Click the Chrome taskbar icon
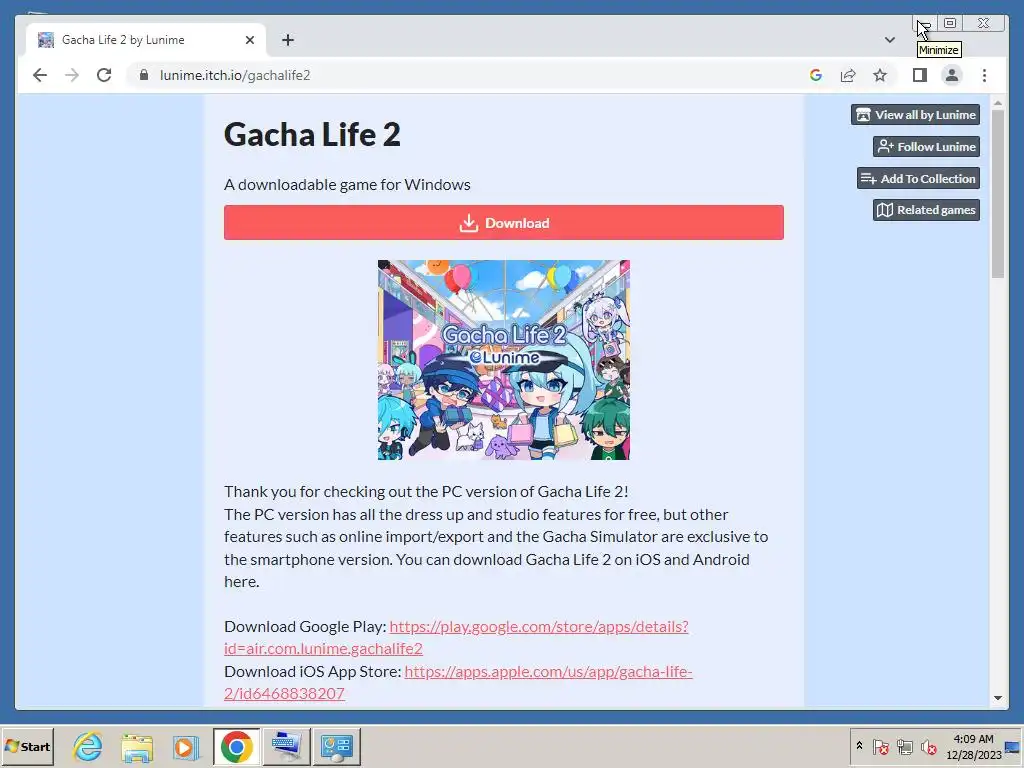1024x768 pixels. pyautogui.click(x=236, y=746)
